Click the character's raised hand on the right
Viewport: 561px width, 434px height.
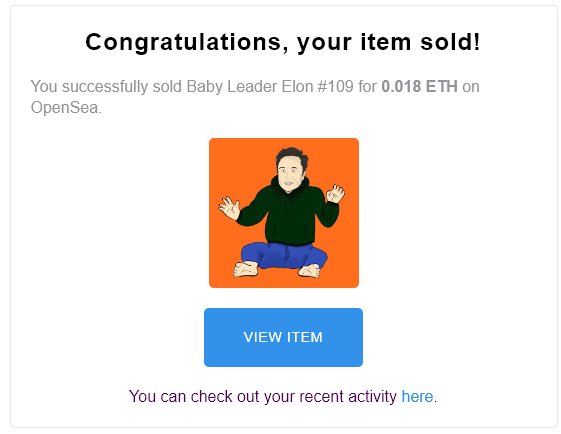335,194
